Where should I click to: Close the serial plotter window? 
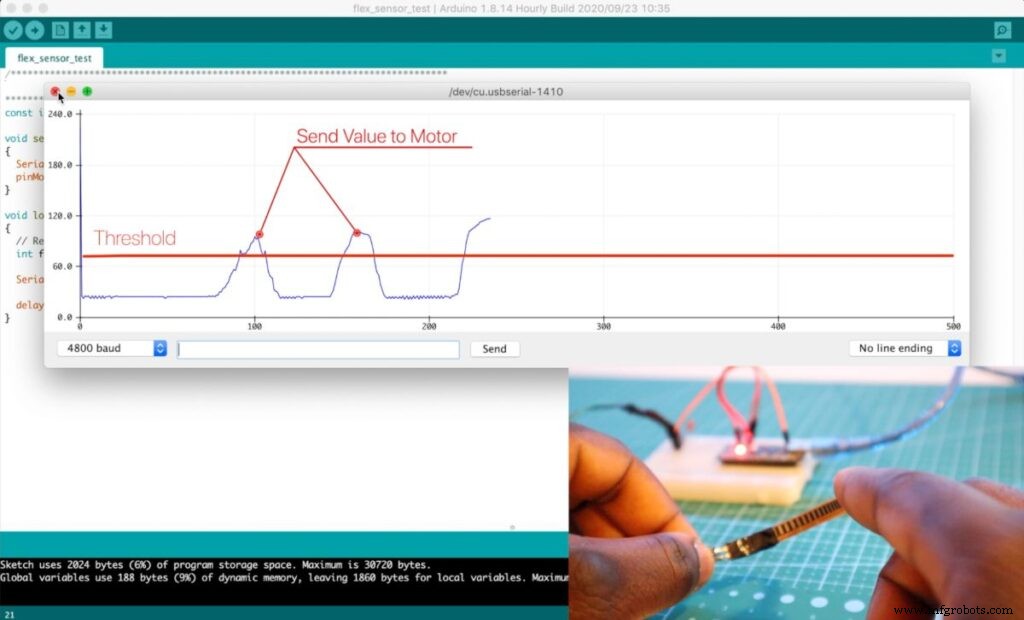(55, 92)
